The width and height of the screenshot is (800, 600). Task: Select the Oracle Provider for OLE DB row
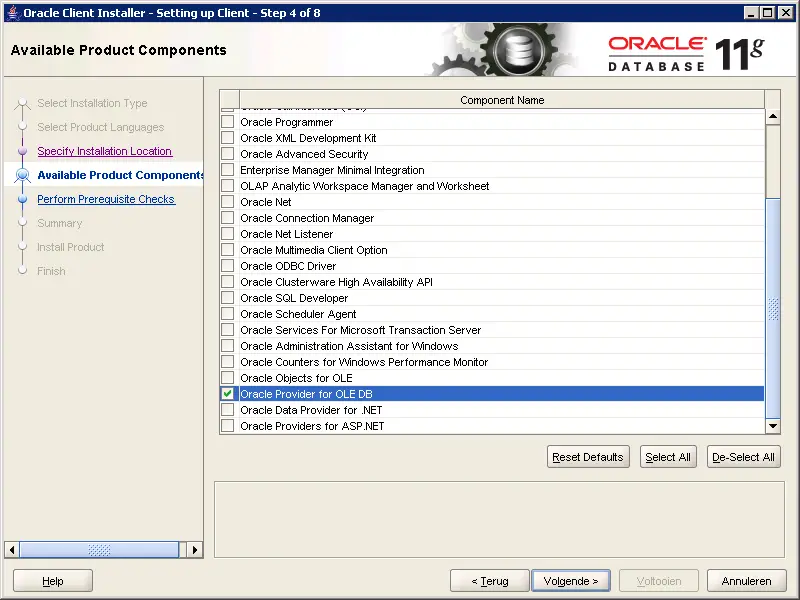(502, 394)
